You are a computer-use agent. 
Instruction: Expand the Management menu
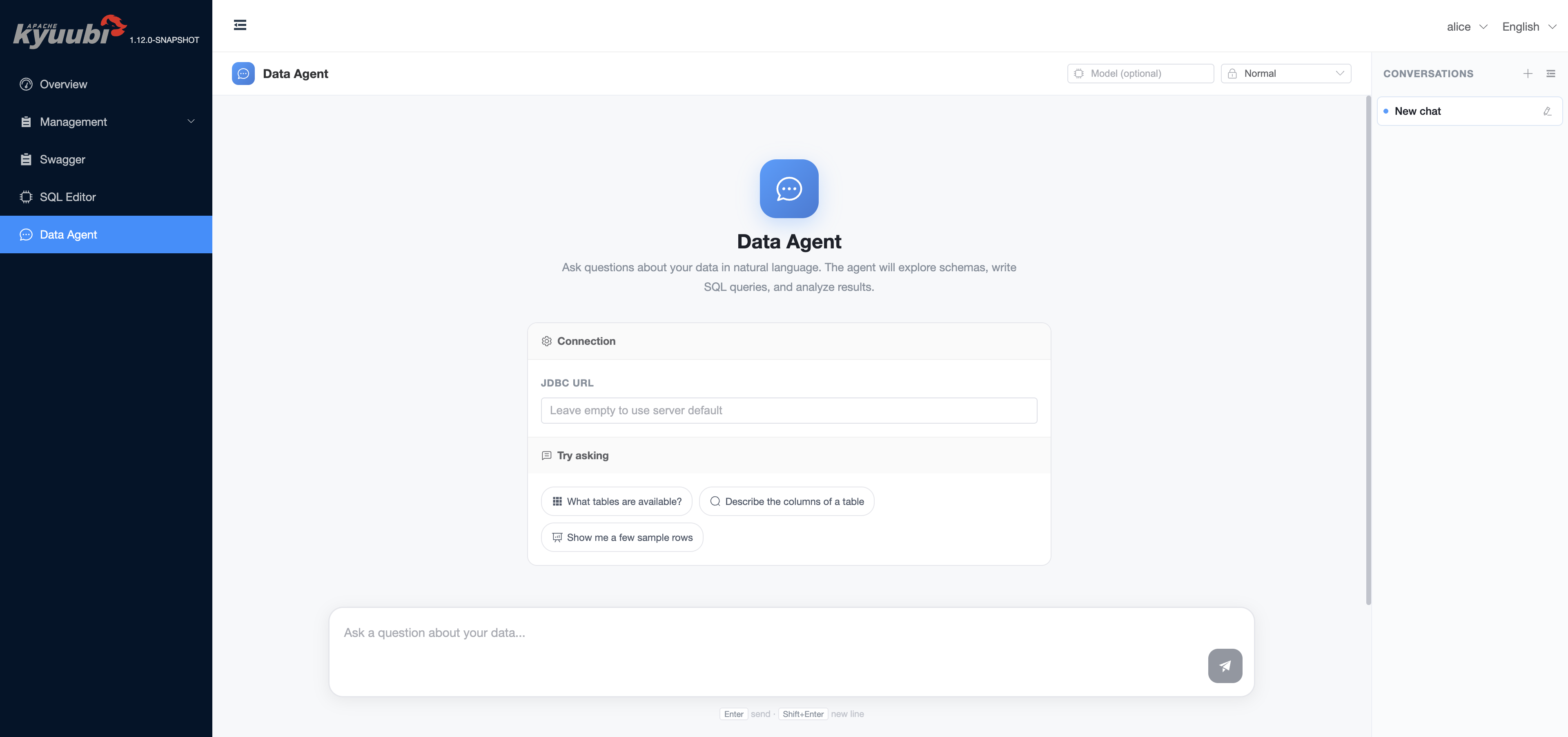[106, 122]
